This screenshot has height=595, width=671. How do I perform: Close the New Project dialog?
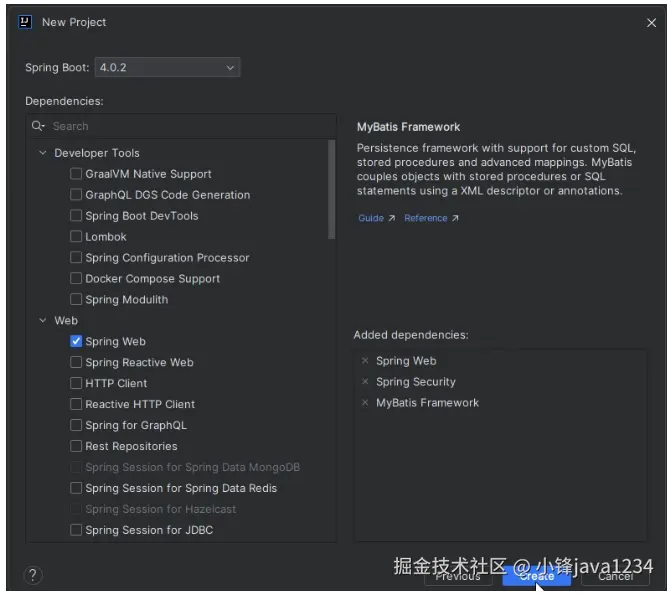click(x=651, y=23)
